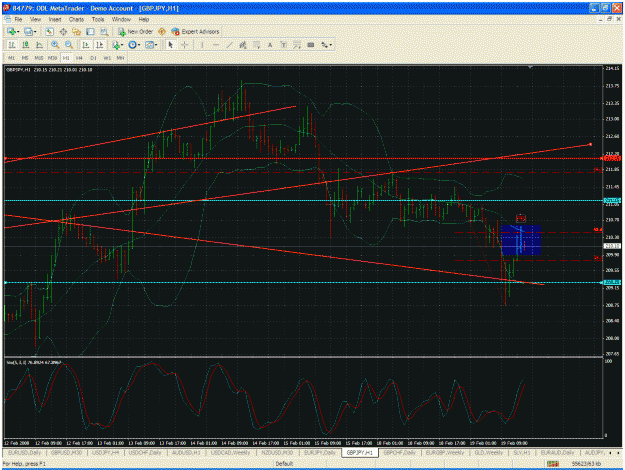Select the Fibonacci Retracement tool
Screen dimensions: 625x470
[x=256, y=45]
